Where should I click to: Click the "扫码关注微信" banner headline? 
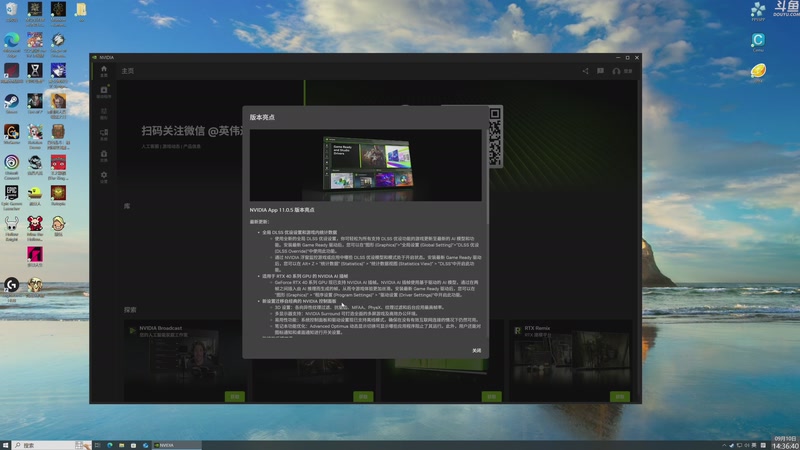tap(172, 131)
